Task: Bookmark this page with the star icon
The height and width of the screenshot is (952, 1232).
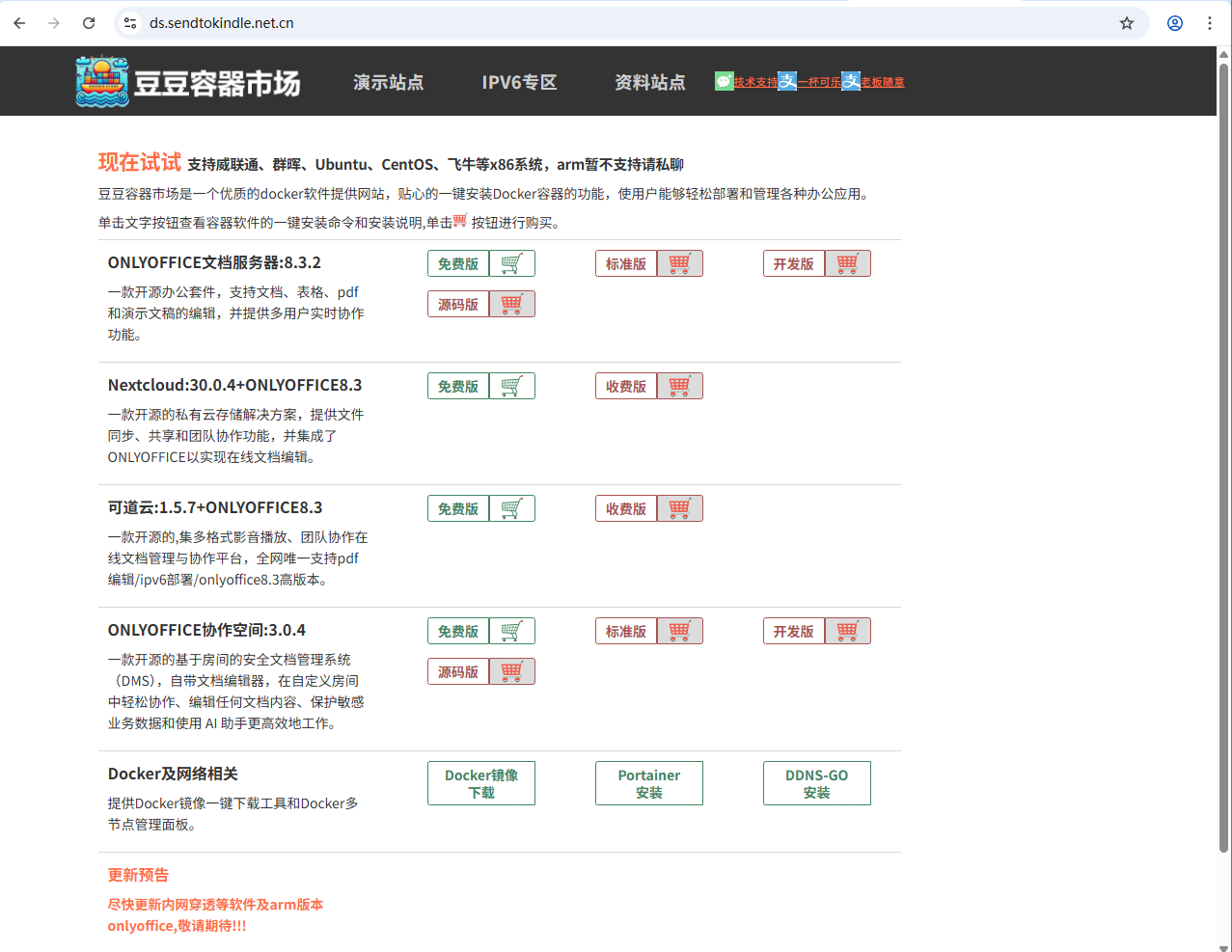Action: 1127,23
